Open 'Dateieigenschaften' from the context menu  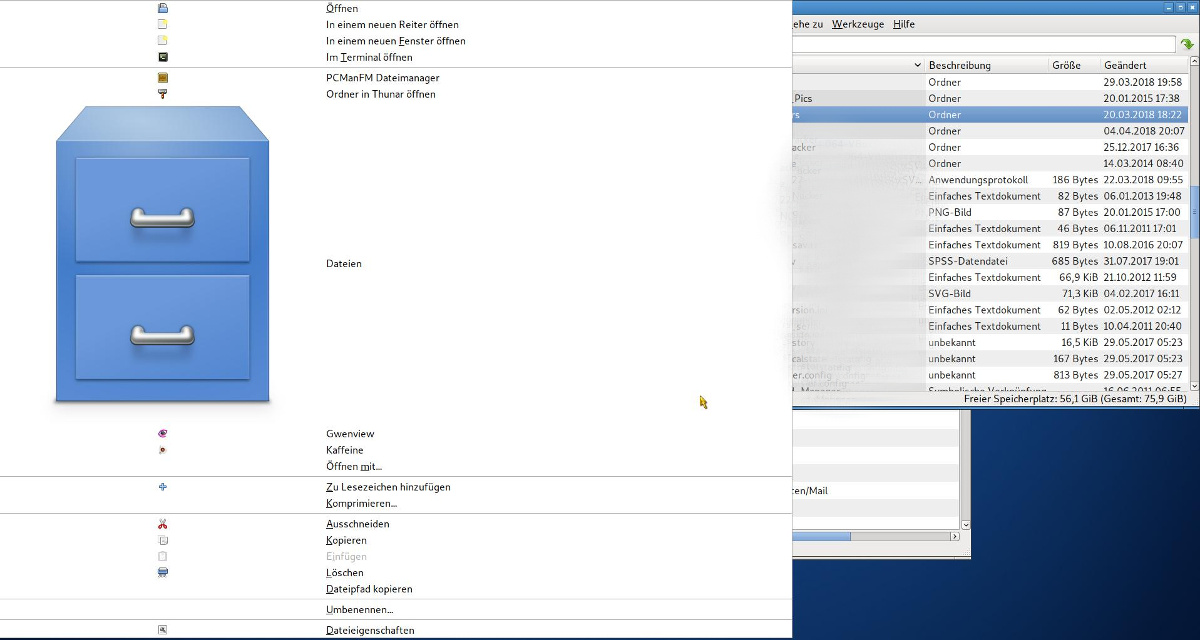pos(370,630)
